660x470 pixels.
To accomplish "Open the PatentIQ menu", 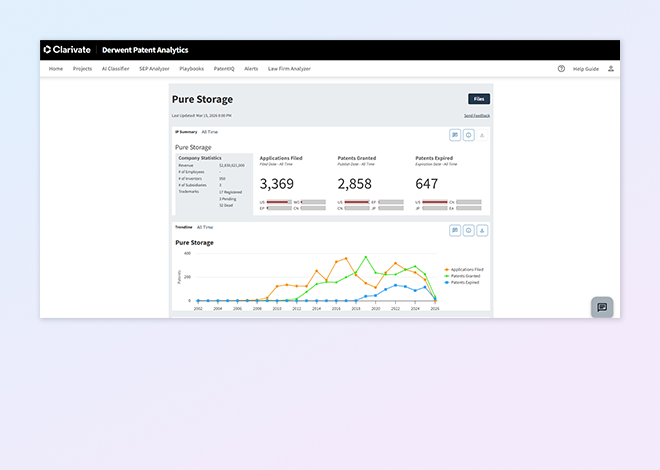I will click(x=224, y=69).
